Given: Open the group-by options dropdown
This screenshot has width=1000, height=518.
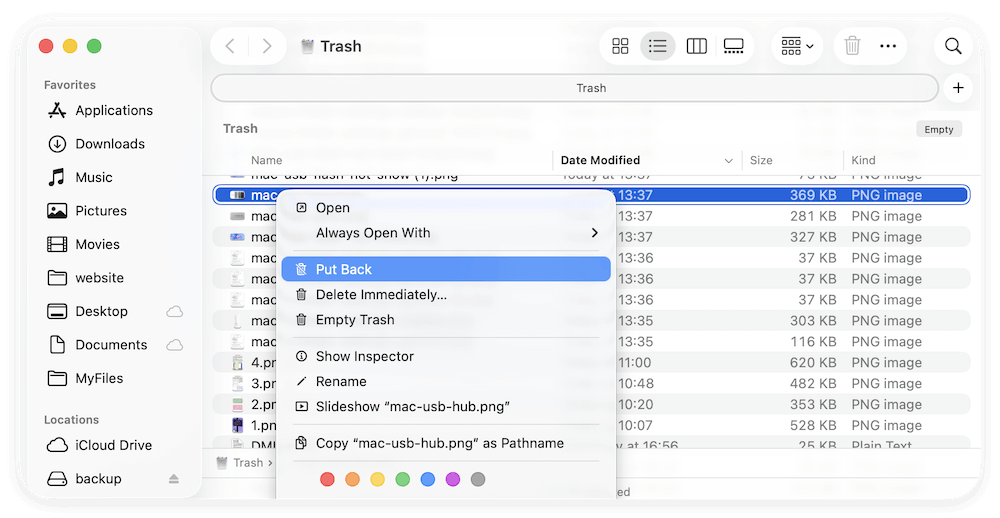Looking at the screenshot, I should 797,46.
